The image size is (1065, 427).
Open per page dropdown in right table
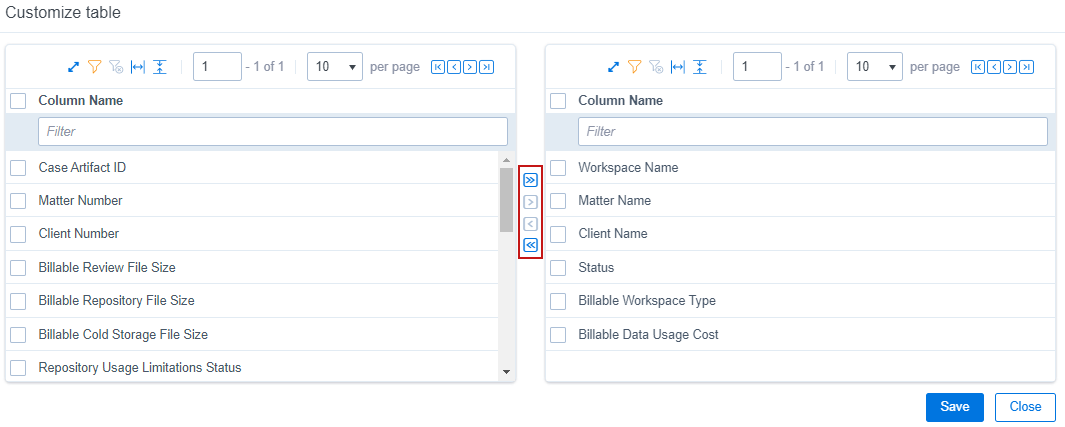pos(875,67)
